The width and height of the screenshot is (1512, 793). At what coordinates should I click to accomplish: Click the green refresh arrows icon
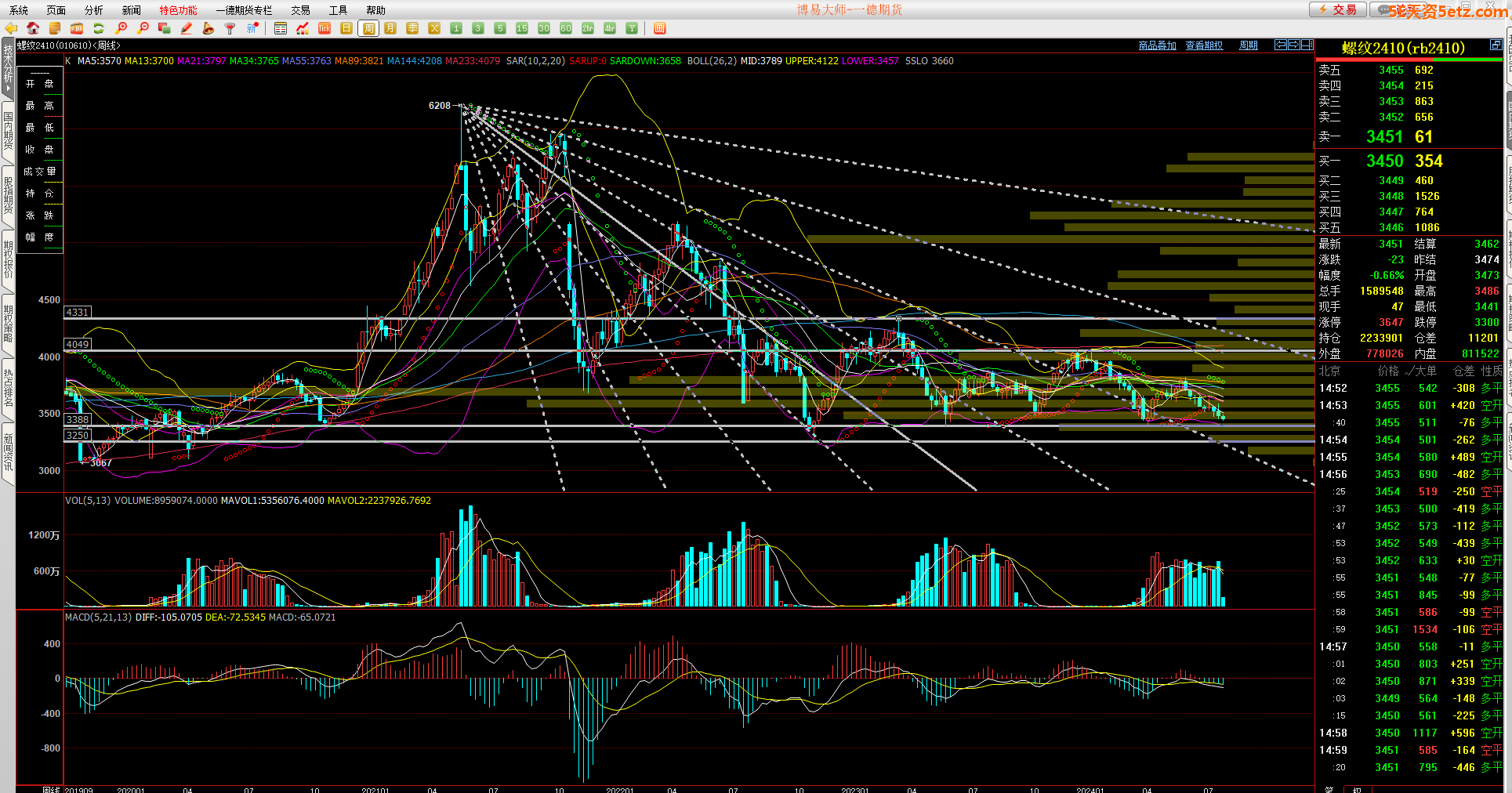click(99, 28)
